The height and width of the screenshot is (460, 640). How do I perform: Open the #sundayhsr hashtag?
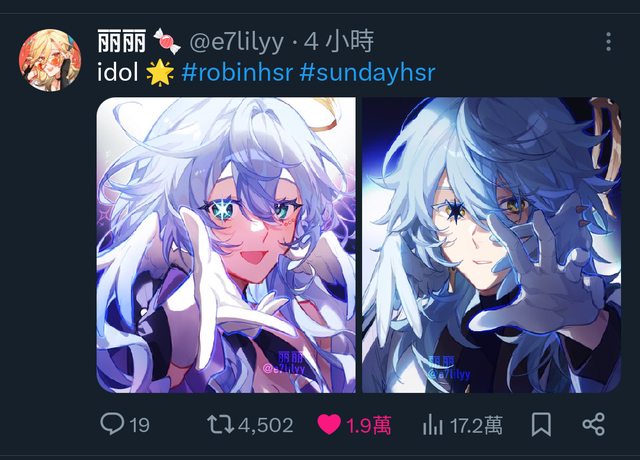tap(367, 73)
